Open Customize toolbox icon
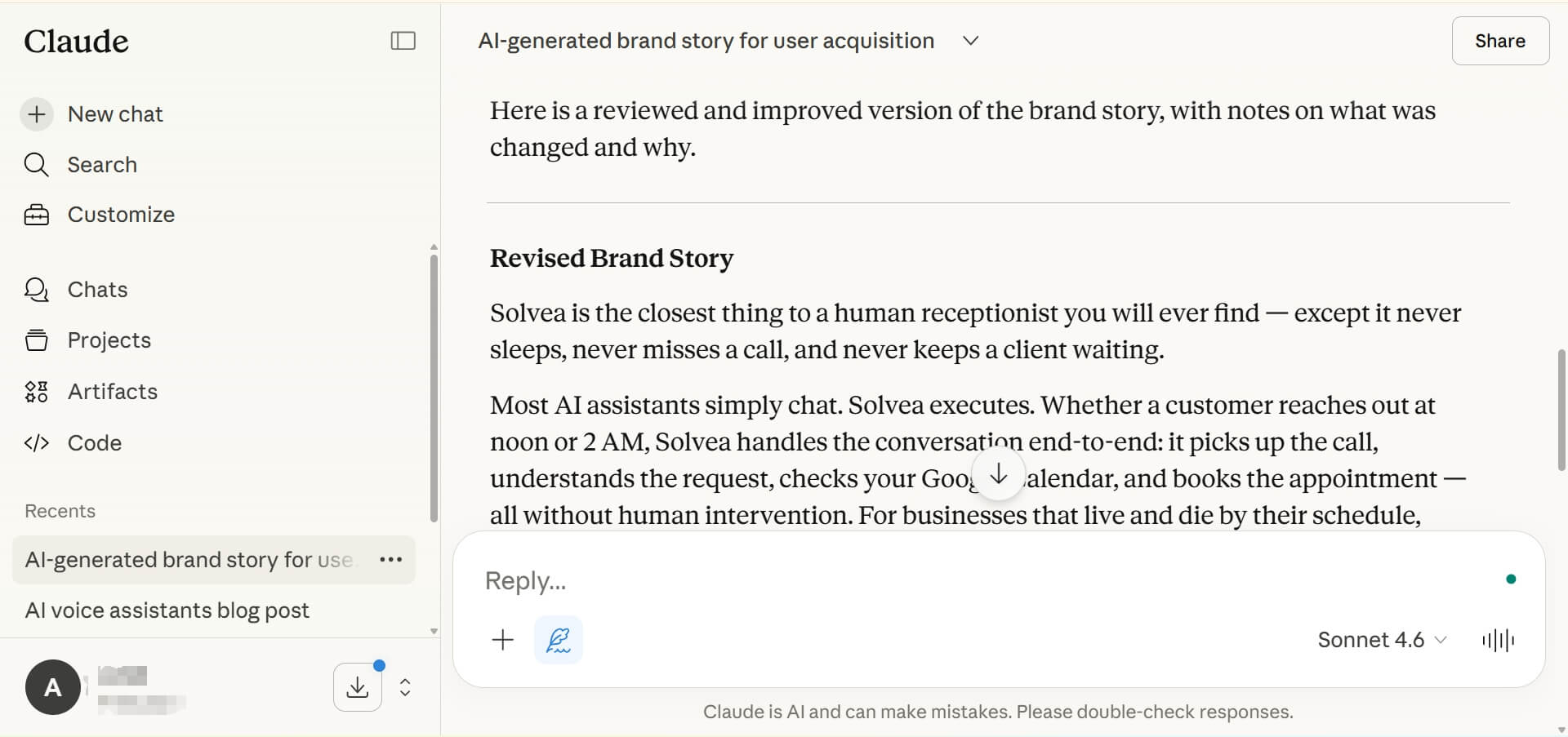The image size is (1568, 737). click(x=36, y=215)
